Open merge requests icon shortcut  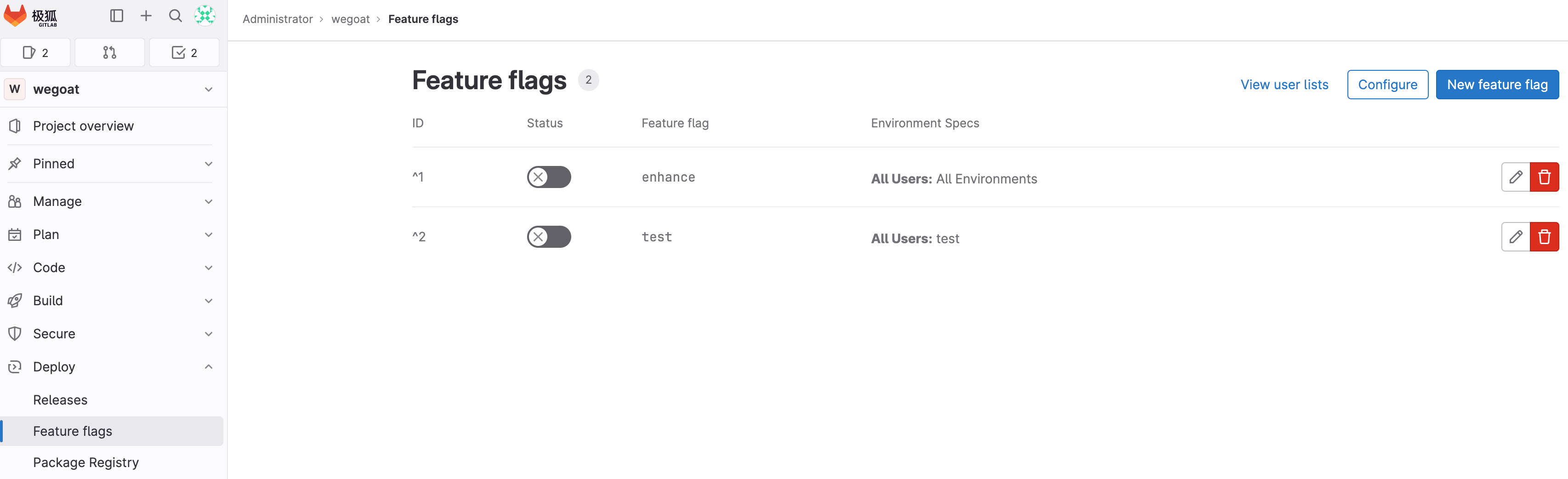[109, 53]
